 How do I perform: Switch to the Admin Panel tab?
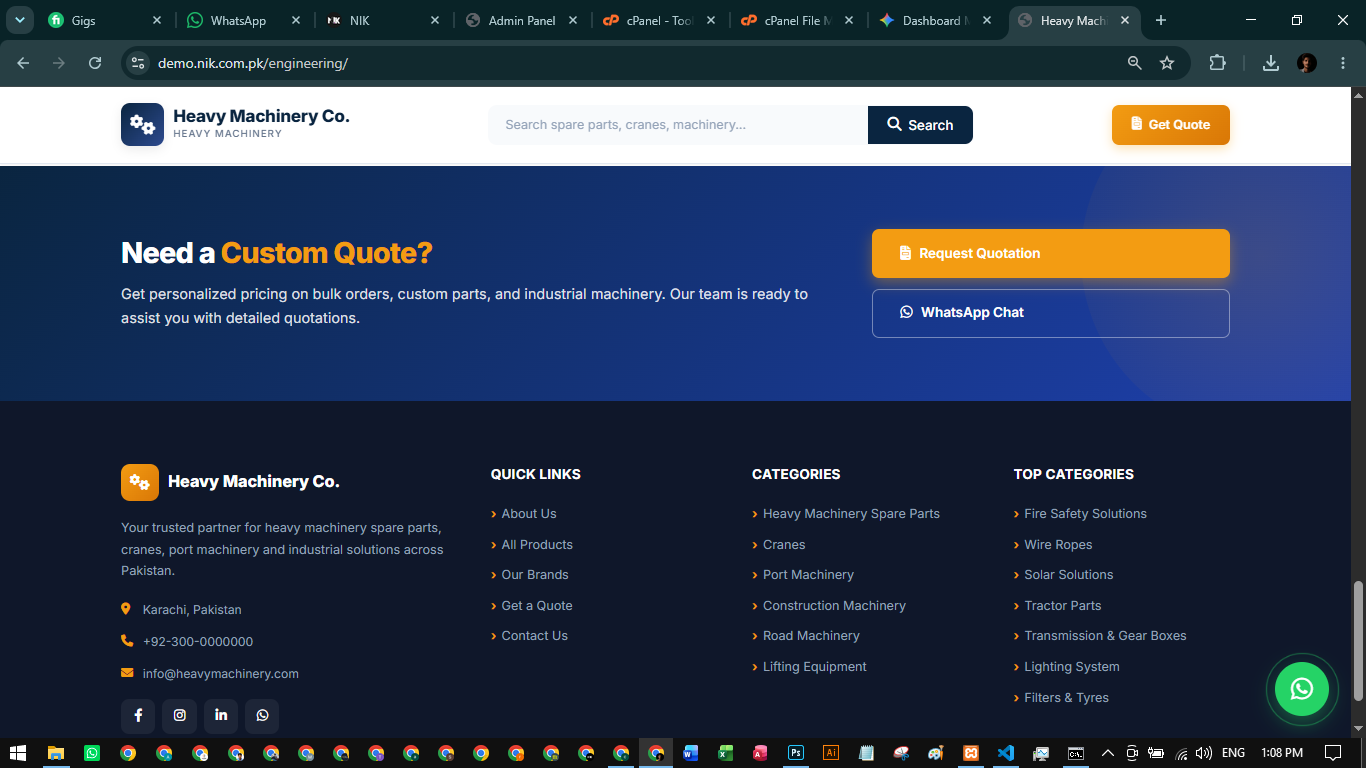(522, 20)
